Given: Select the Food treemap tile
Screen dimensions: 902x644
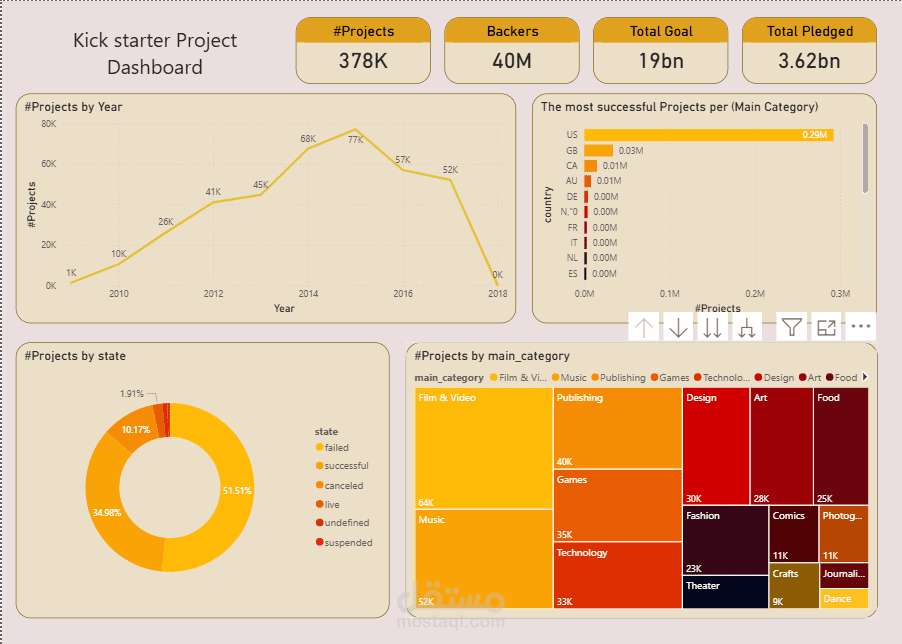Looking at the screenshot, I should (841, 446).
